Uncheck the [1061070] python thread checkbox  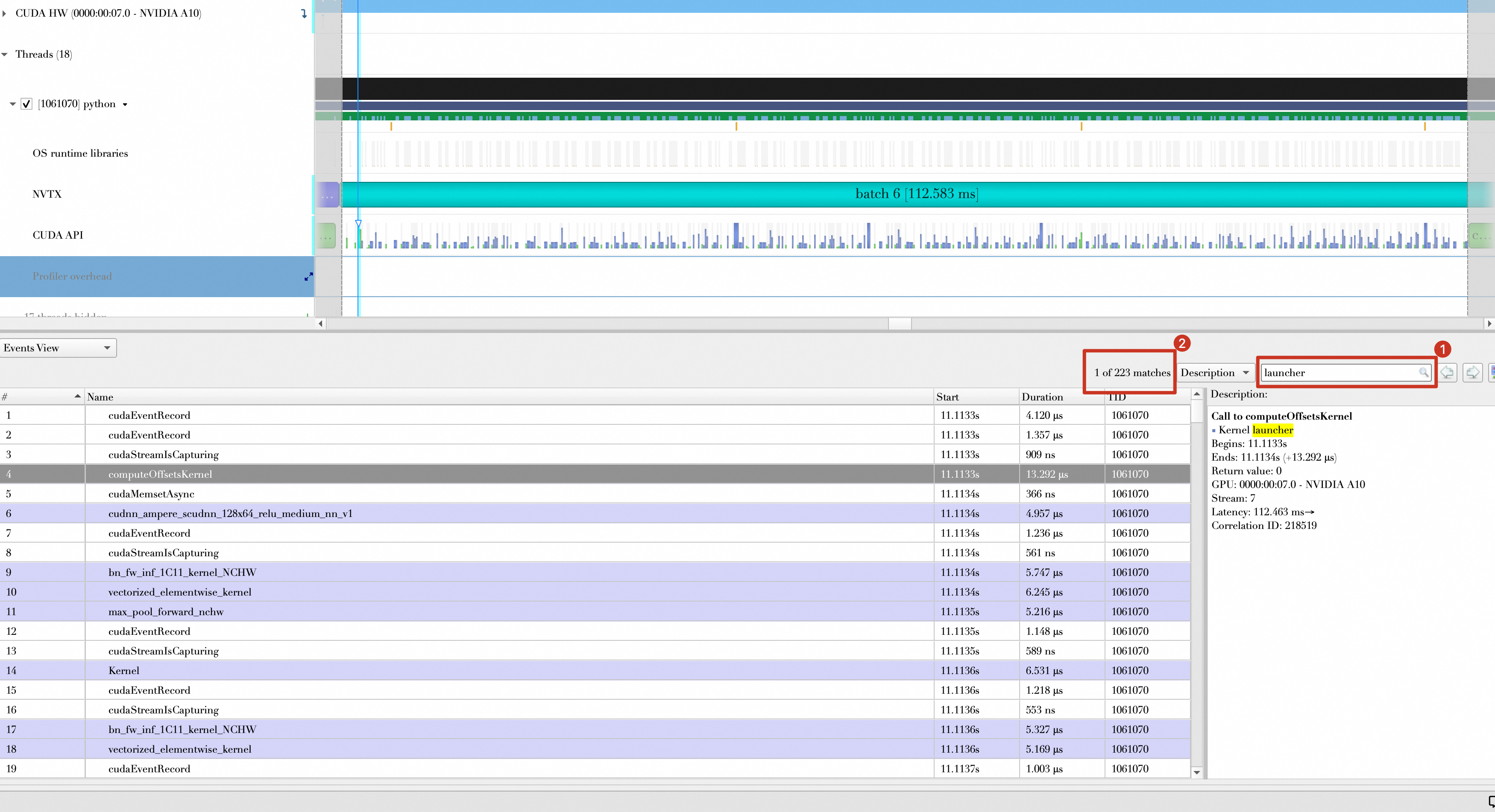pyautogui.click(x=26, y=104)
